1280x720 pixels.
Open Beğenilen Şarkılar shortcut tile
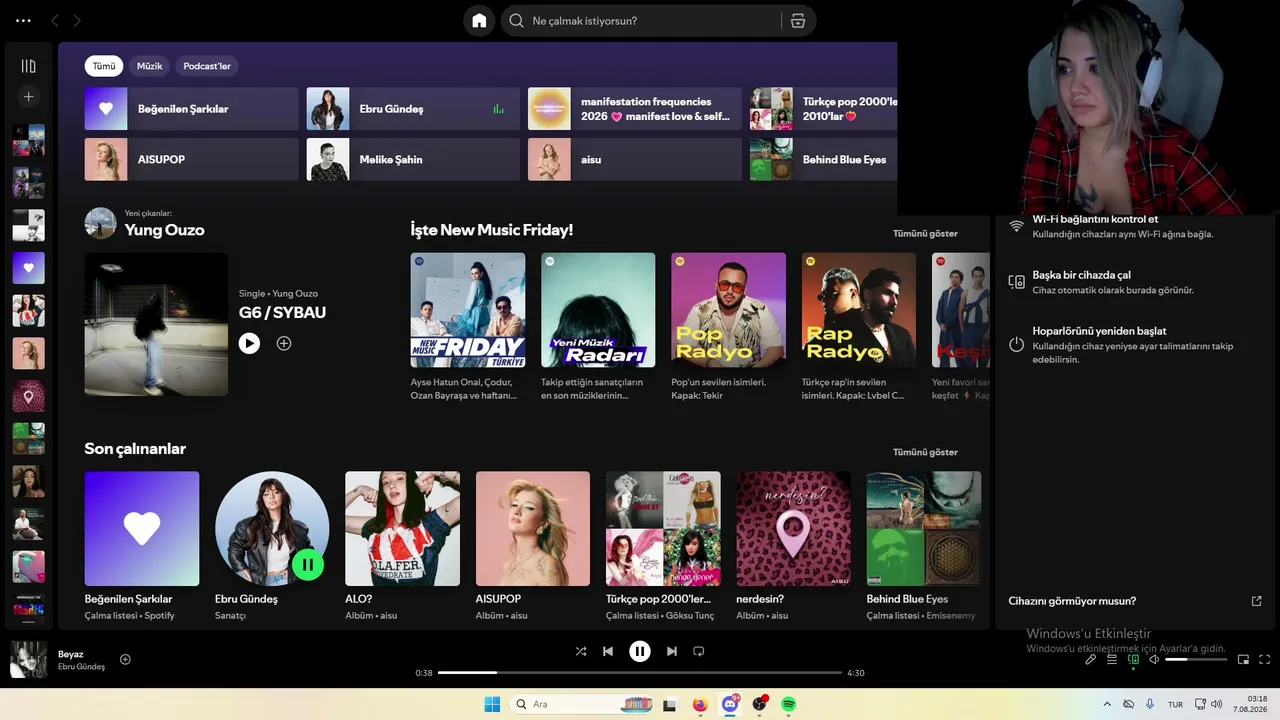click(x=191, y=109)
